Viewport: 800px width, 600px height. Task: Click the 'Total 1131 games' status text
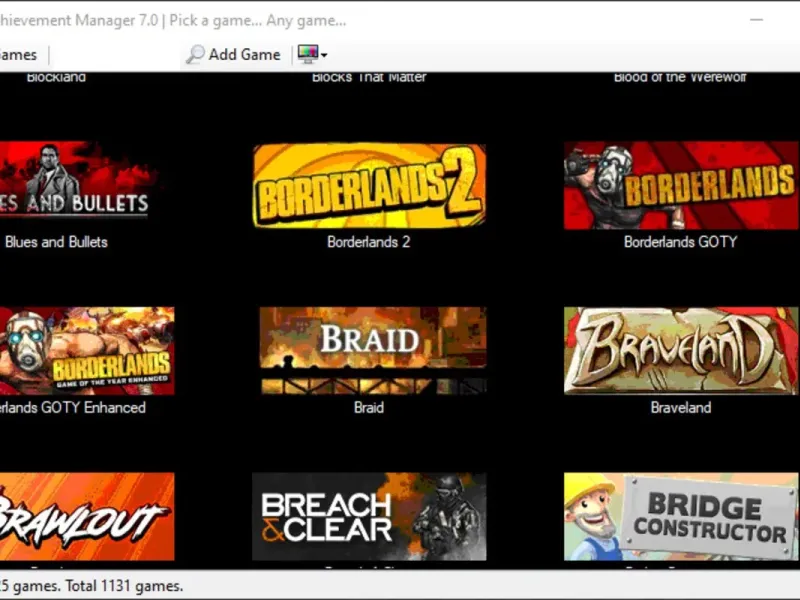click(124, 586)
